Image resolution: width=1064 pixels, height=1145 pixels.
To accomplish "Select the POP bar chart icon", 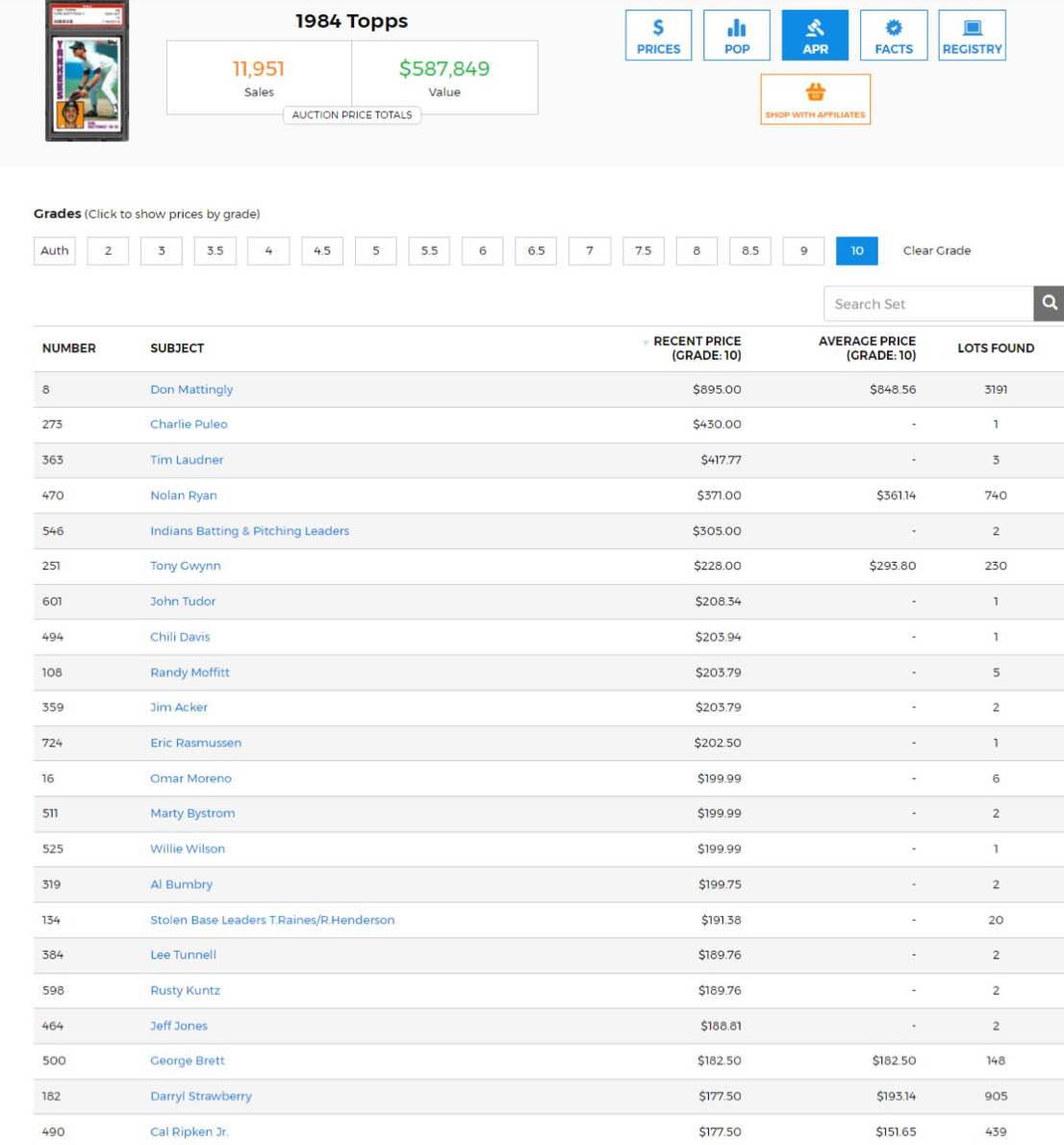I will [x=737, y=28].
